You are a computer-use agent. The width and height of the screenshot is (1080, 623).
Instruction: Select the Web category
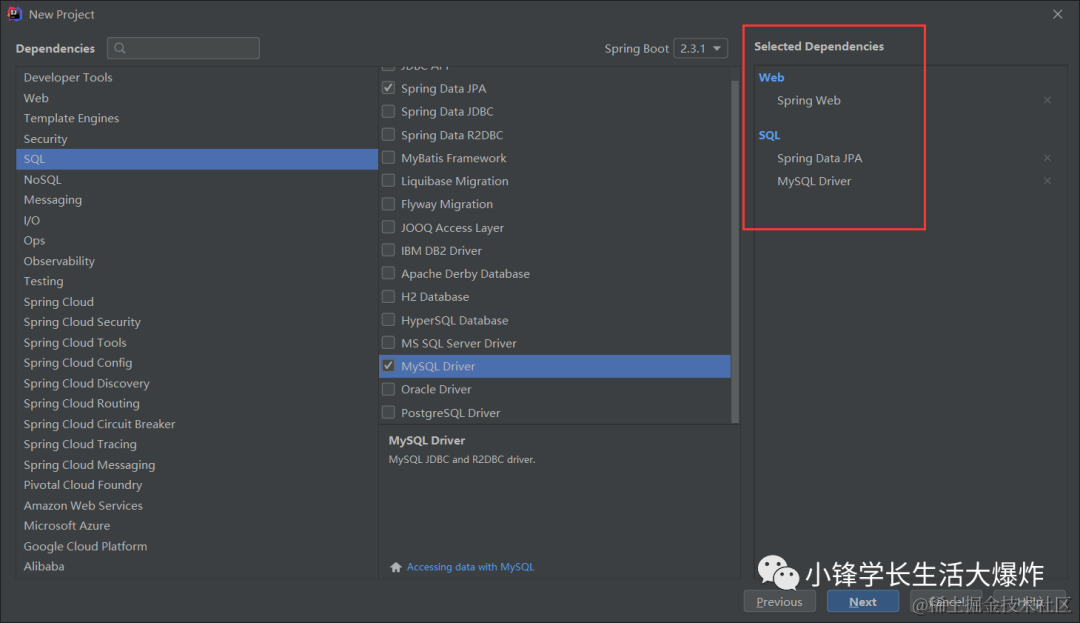point(197,98)
